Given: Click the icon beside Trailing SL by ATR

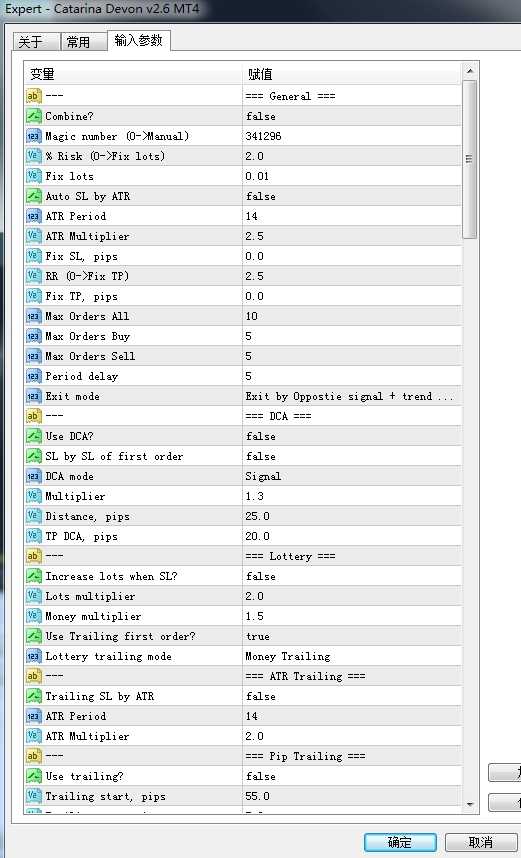Looking at the screenshot, I should [33, 697].
